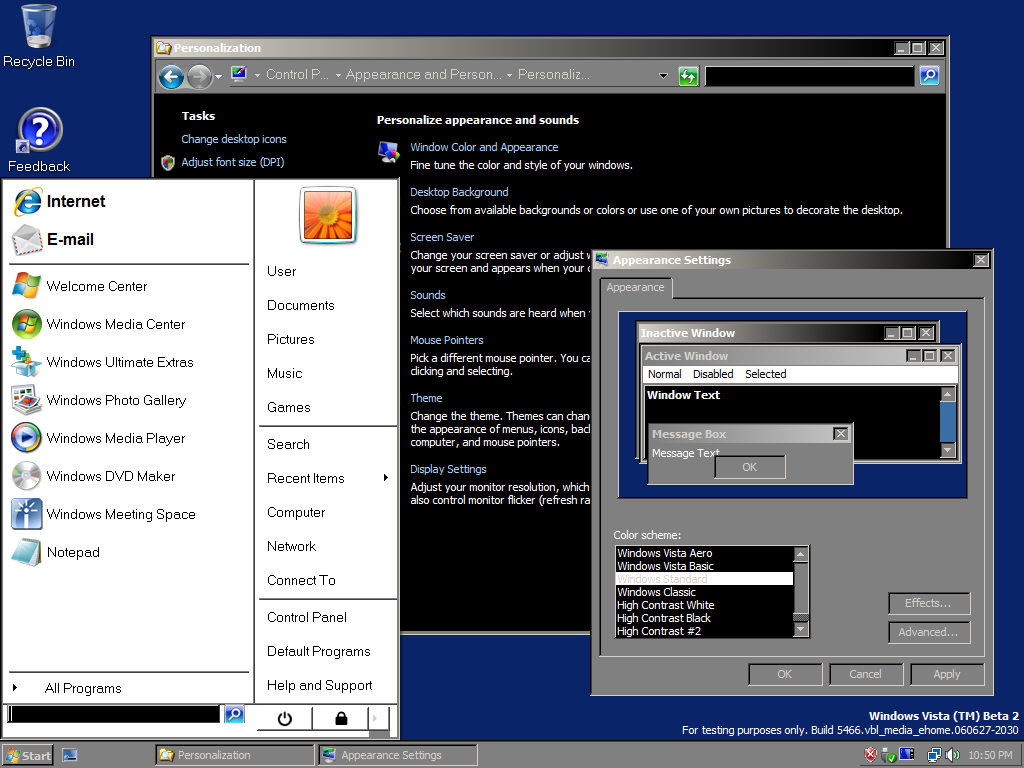Open shutdown options arrow next to lock

click(376, 718)
